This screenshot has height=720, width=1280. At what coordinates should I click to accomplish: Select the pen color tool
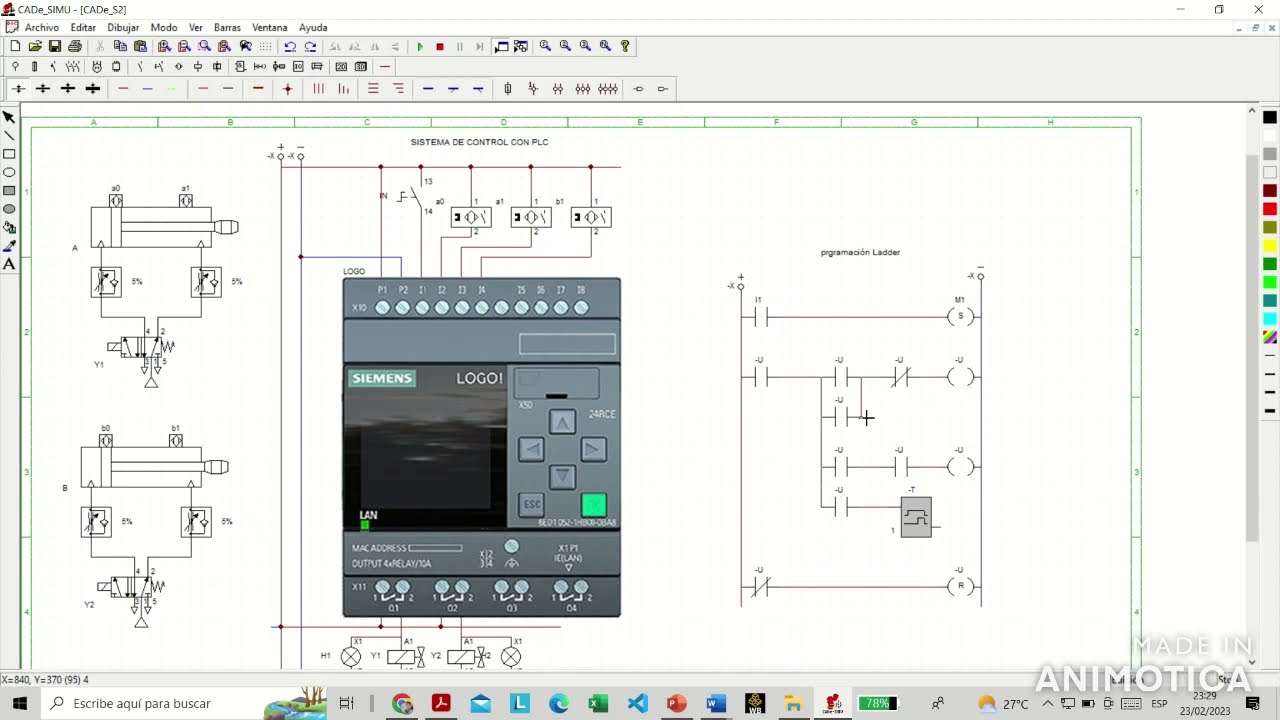[x=9, y=245]
